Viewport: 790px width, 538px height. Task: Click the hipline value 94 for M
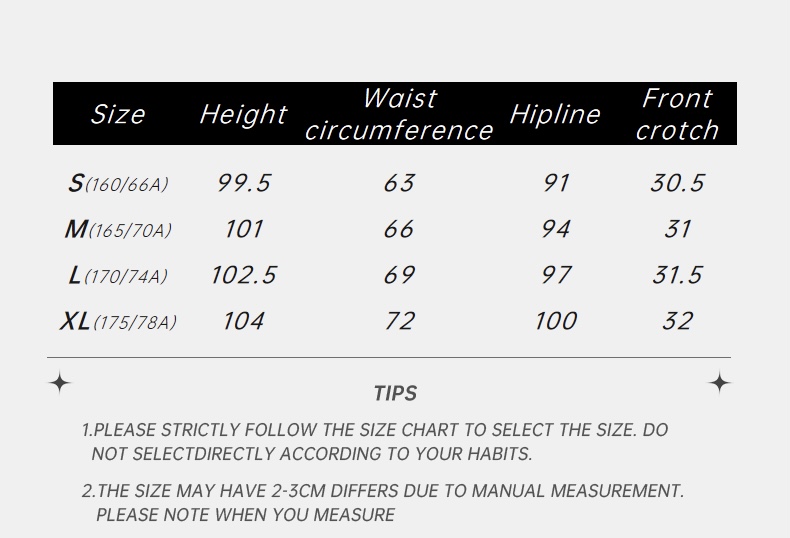(x=556, y=229)
